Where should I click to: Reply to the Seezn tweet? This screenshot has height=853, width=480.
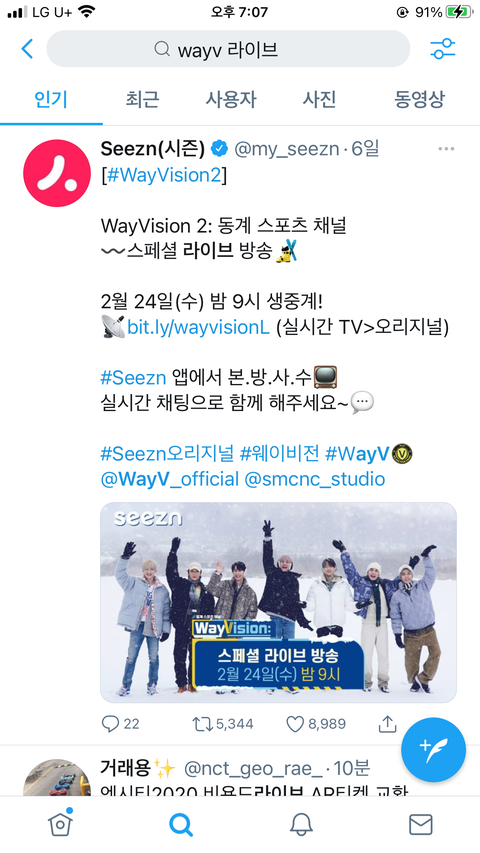(110, 724)
